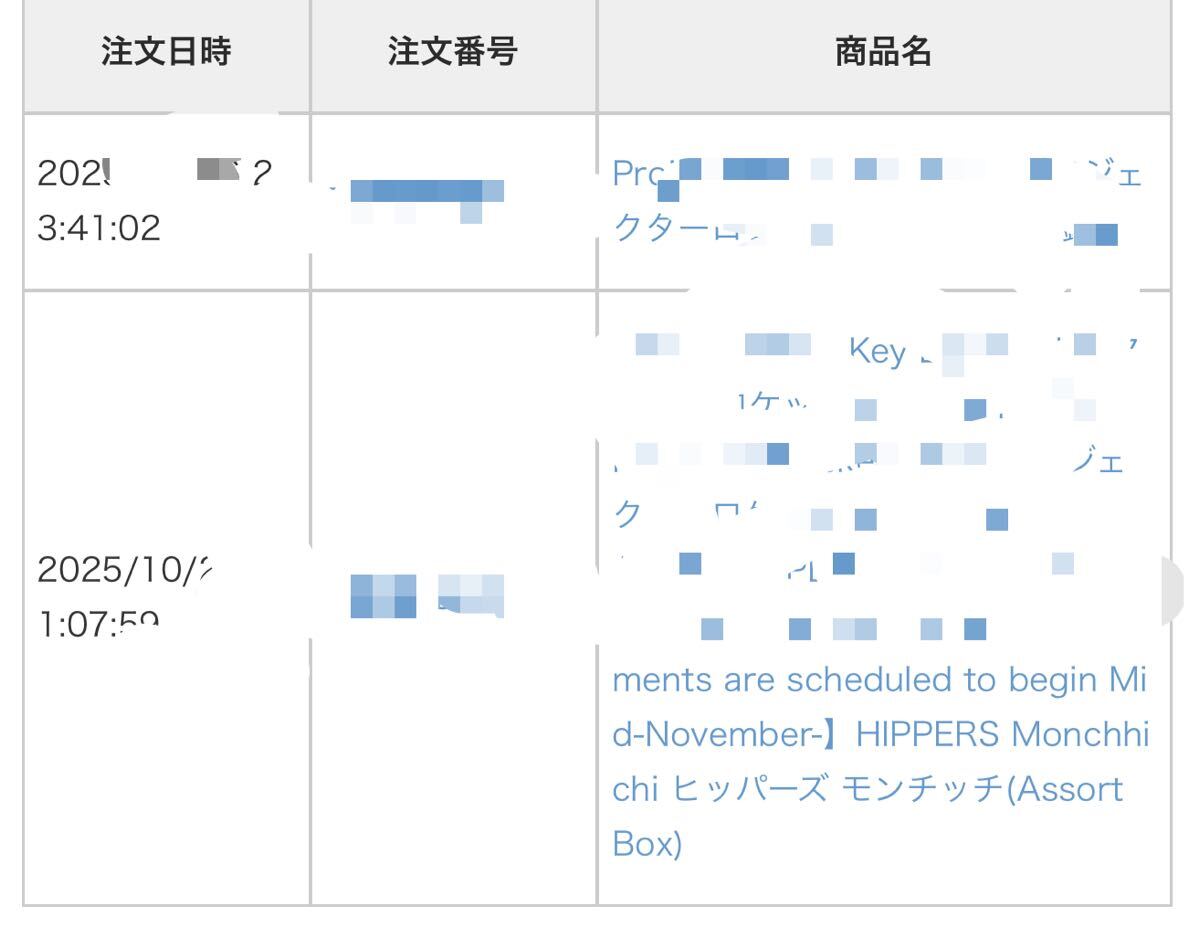Click the 注文番号 column header
The width and height of the screenshot is (1200, 928).
pyautogui.click(x=453, y=54)
